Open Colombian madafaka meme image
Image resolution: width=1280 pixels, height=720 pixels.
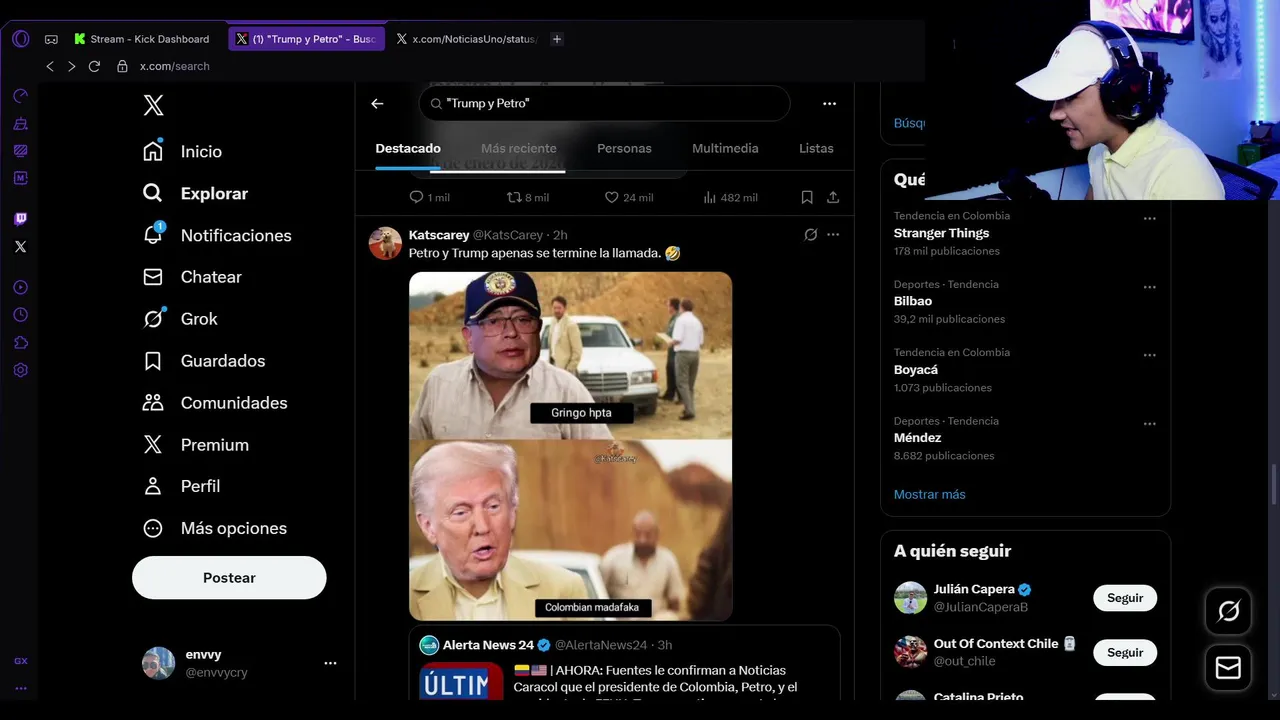pos(570,530)
